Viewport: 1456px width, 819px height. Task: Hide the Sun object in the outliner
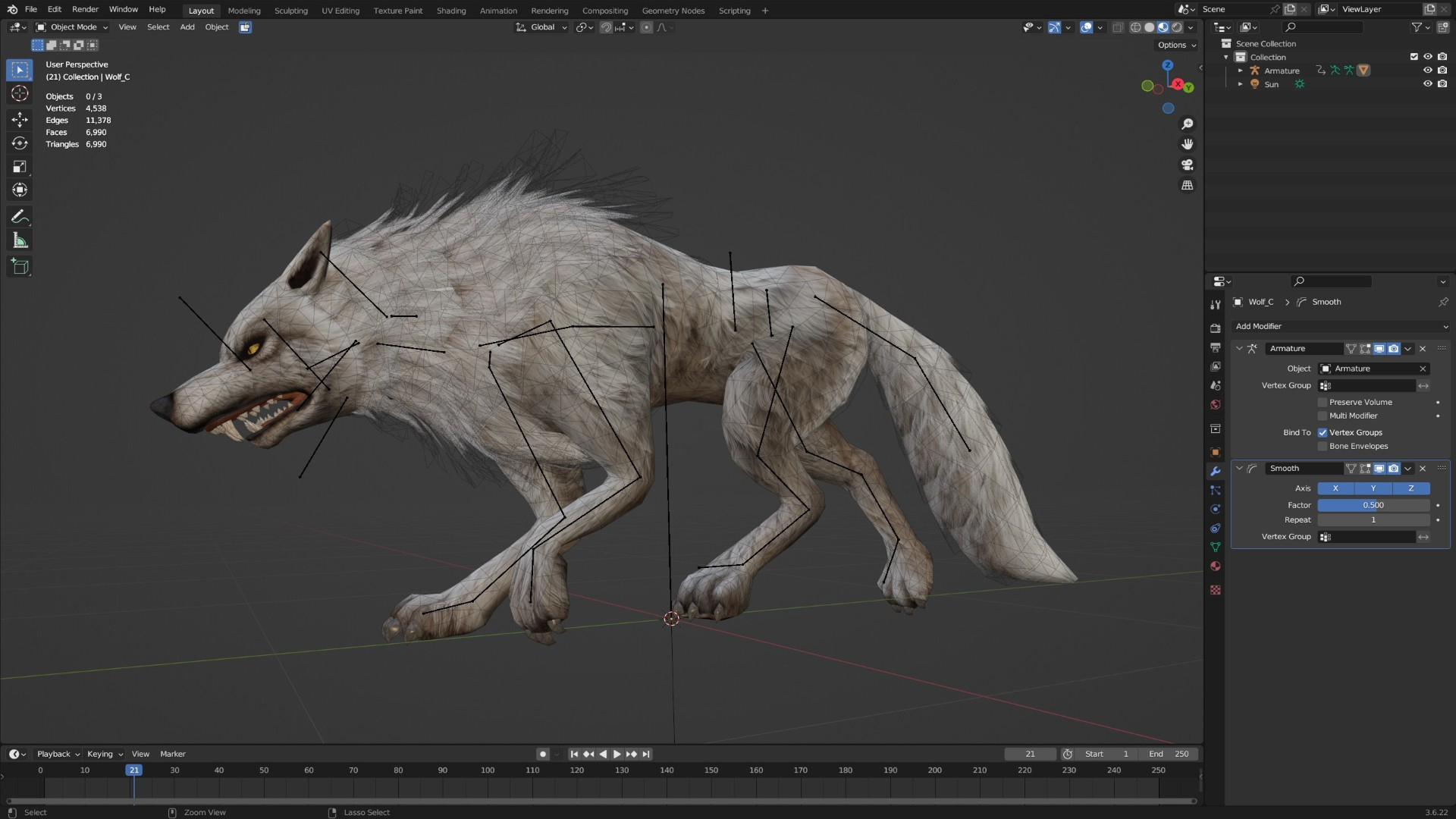(x=1427, y=84)
